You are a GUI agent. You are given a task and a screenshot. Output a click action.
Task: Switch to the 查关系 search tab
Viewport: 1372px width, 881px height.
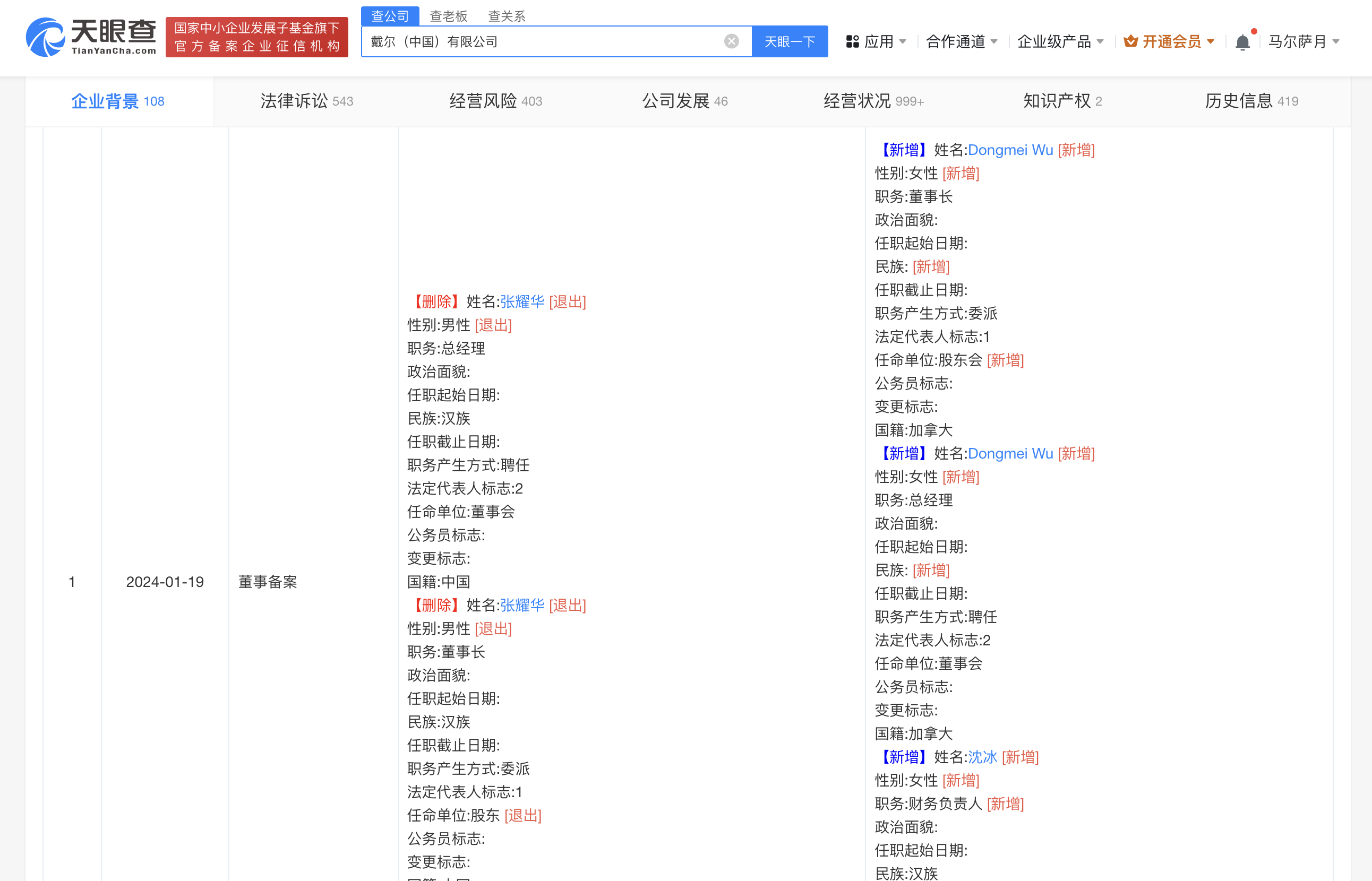pyautogui.click(x=507, y=16)
